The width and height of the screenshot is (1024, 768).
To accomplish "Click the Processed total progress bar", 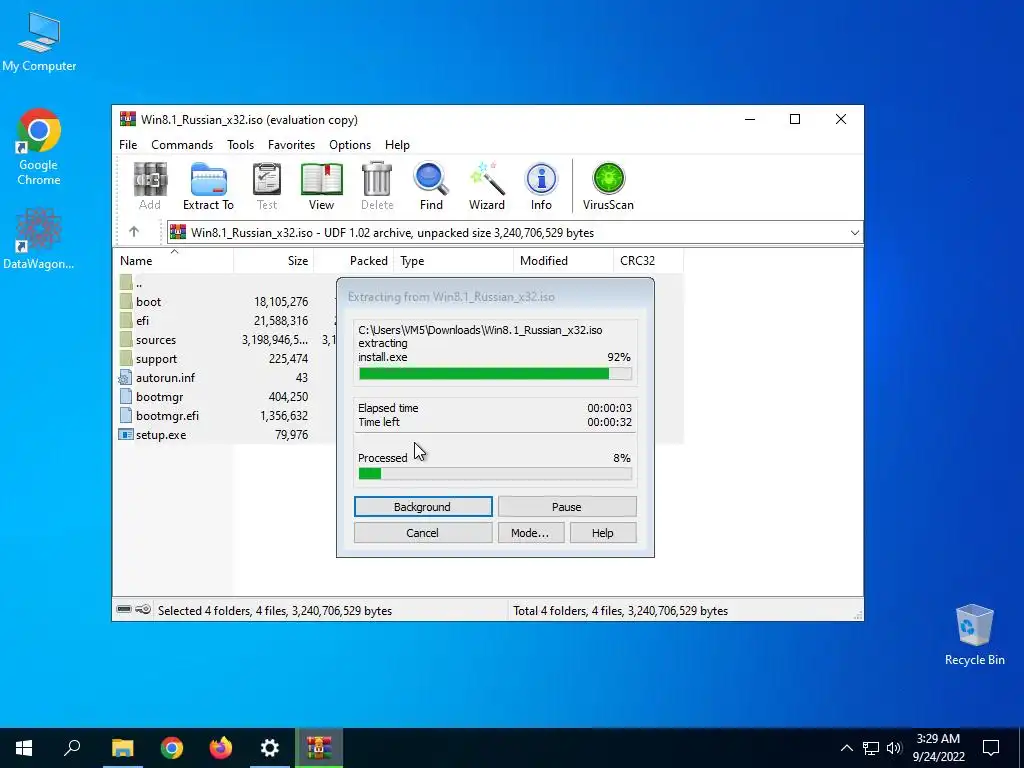I will tap(495, 473).
